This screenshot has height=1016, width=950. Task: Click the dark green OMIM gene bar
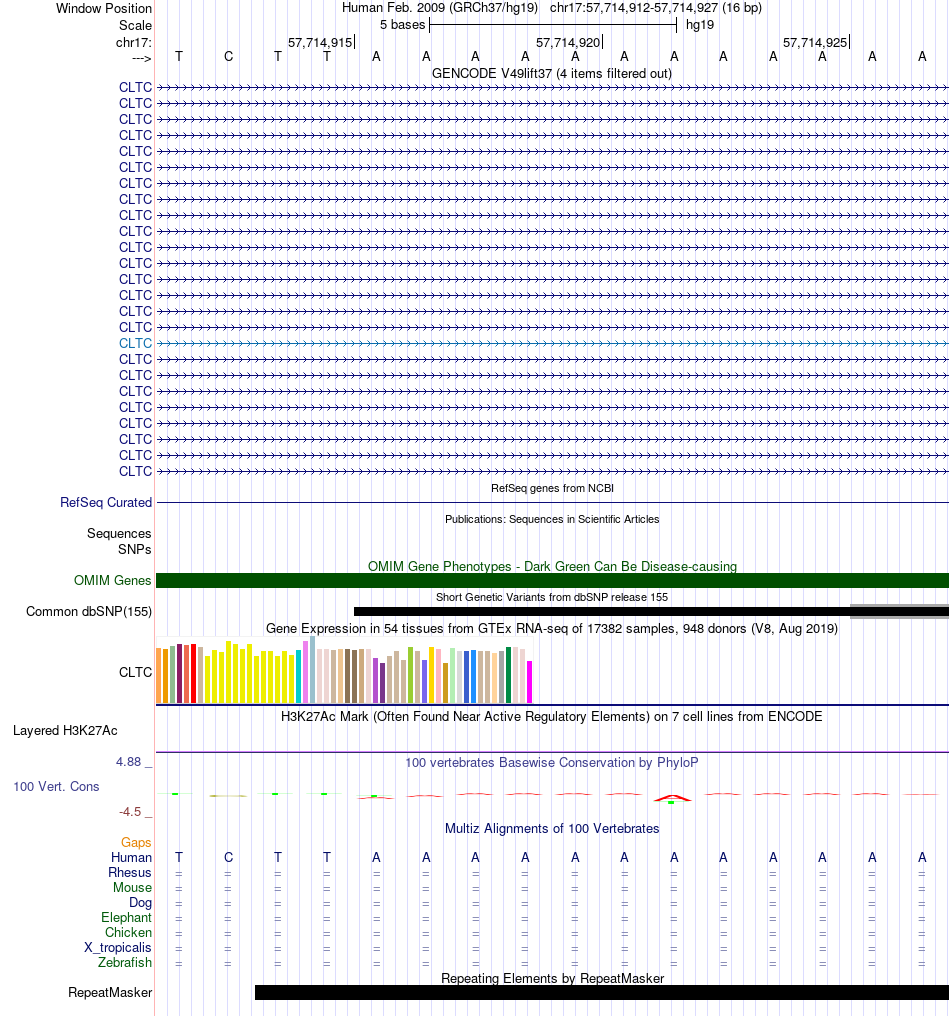[x=553, y=581]
